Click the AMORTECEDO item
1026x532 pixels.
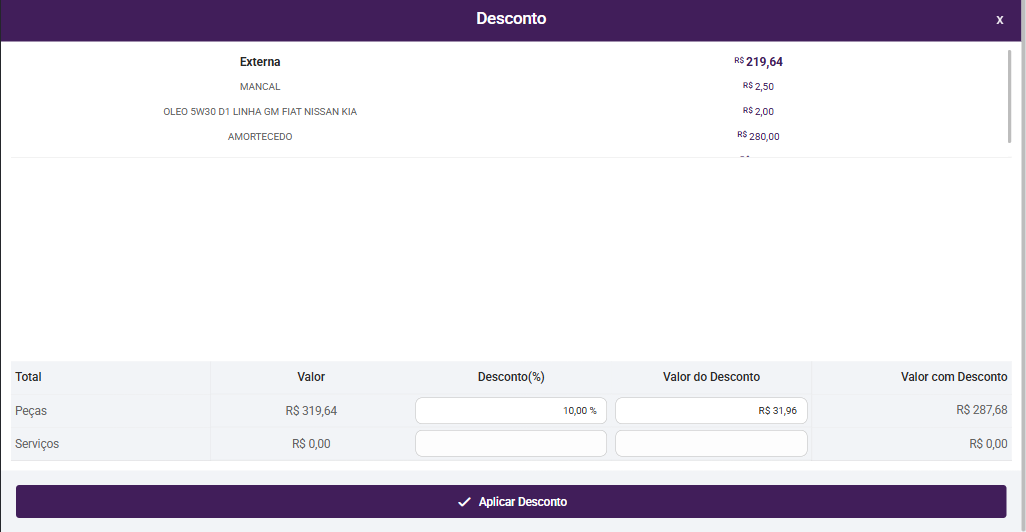260,137
